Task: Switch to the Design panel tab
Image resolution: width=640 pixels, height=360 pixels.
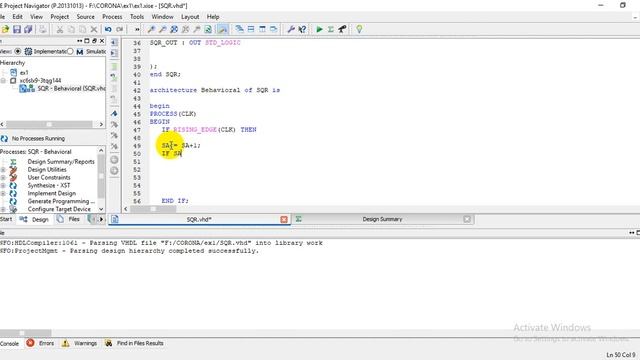Action: (35, 220)
